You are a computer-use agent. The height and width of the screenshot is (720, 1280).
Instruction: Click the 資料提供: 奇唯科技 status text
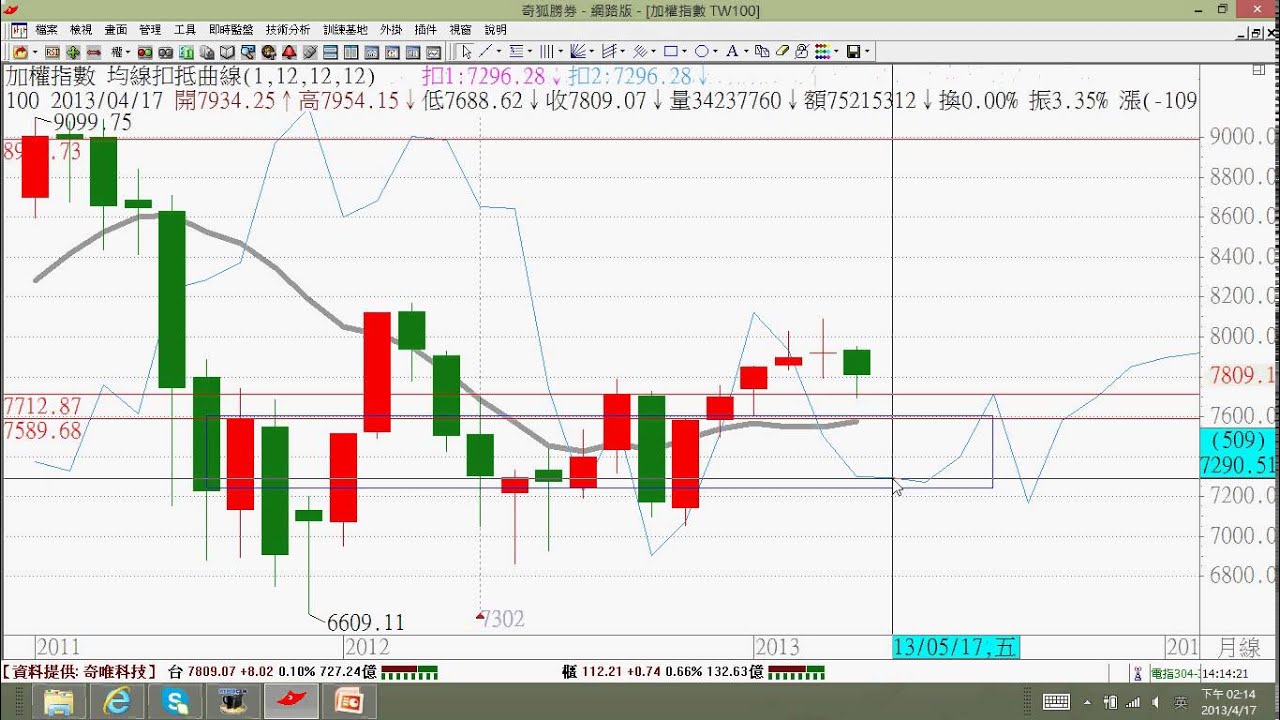click(x=79, y=672)
